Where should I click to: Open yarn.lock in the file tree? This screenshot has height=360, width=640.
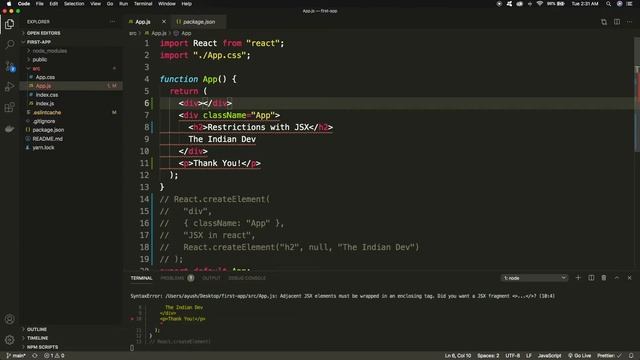click(43, 147)
